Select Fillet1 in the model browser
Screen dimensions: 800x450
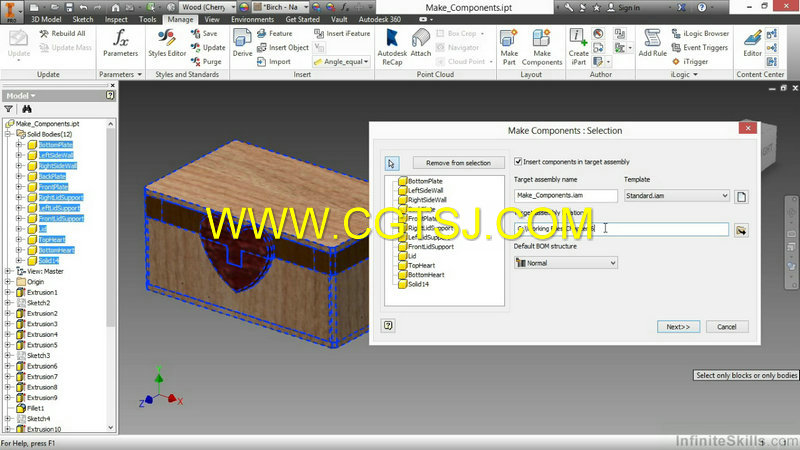[35, 408]
